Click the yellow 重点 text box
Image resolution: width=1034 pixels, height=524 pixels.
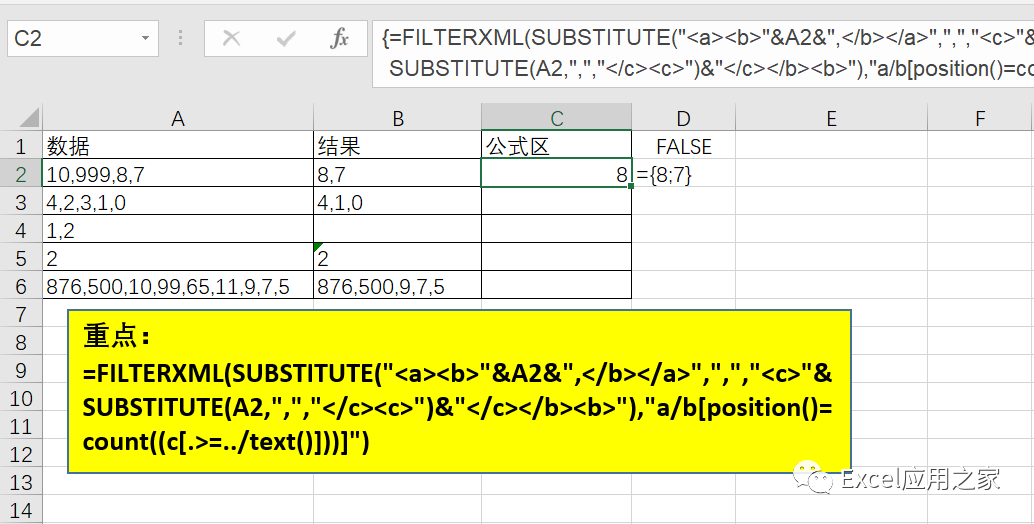click(459, 391)
